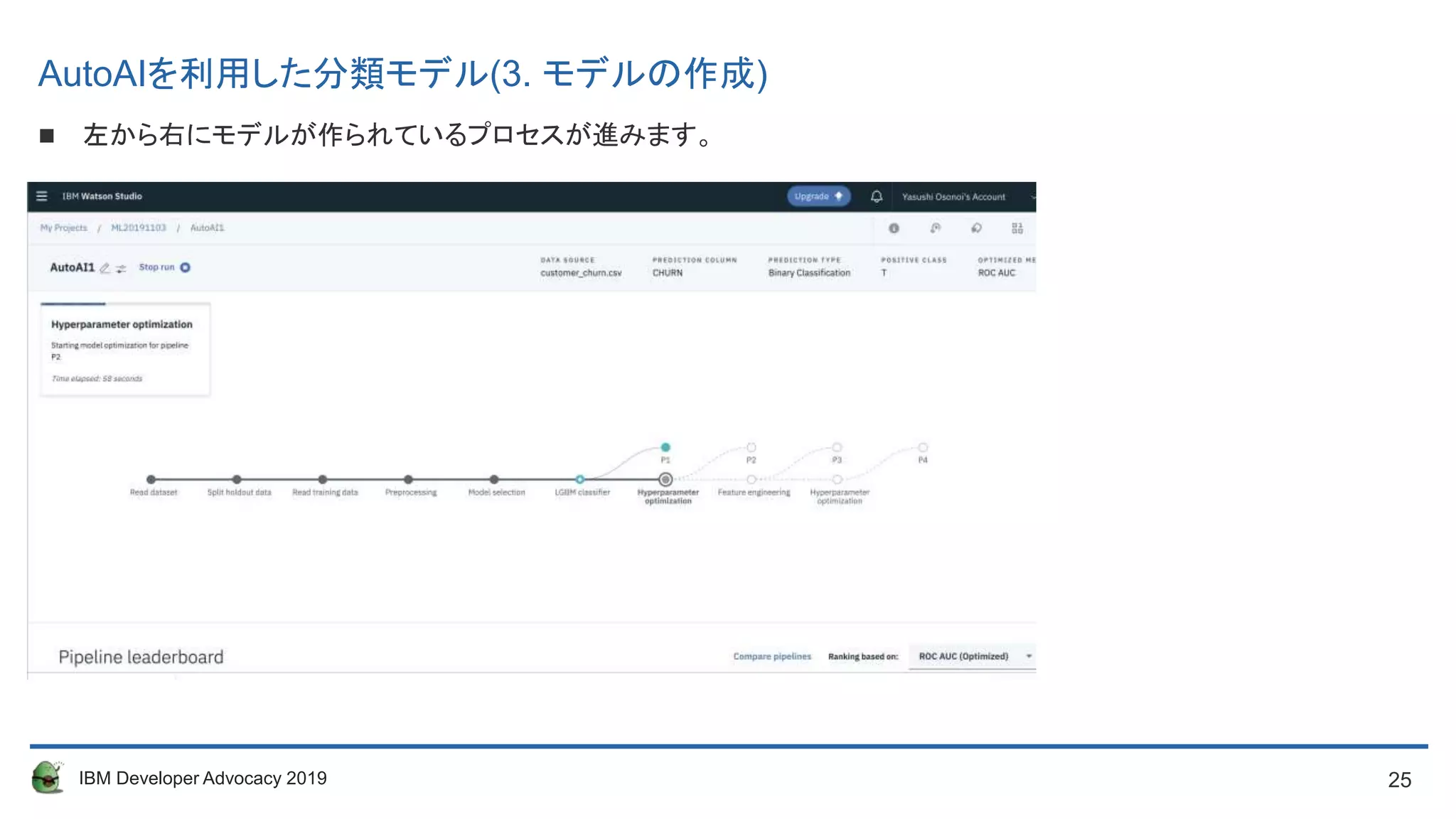Image resolution: width=1456 pixels, height=819 pixels.
Task: Click Pipeline leaderboard heading
Action: (x=141, y=657)
